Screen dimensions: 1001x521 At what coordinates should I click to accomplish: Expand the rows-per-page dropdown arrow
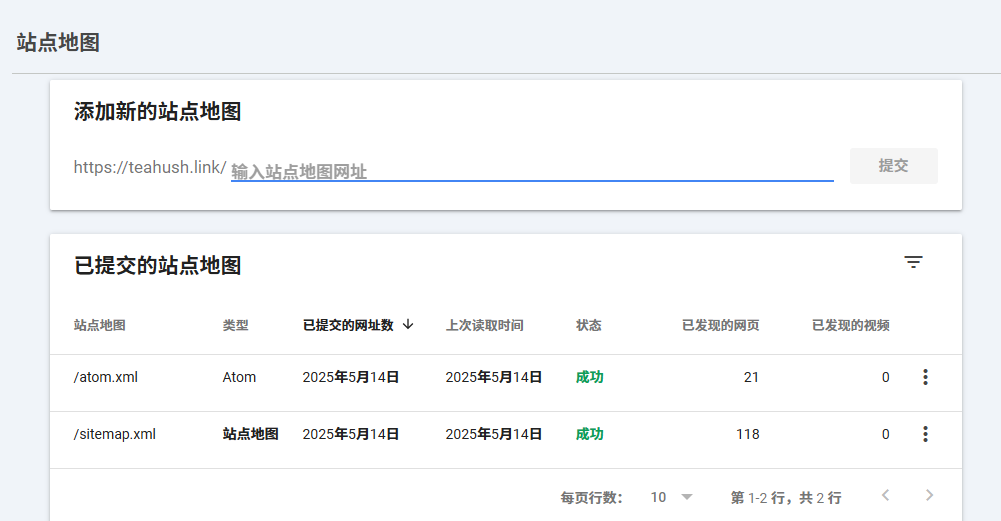[687, 497]
